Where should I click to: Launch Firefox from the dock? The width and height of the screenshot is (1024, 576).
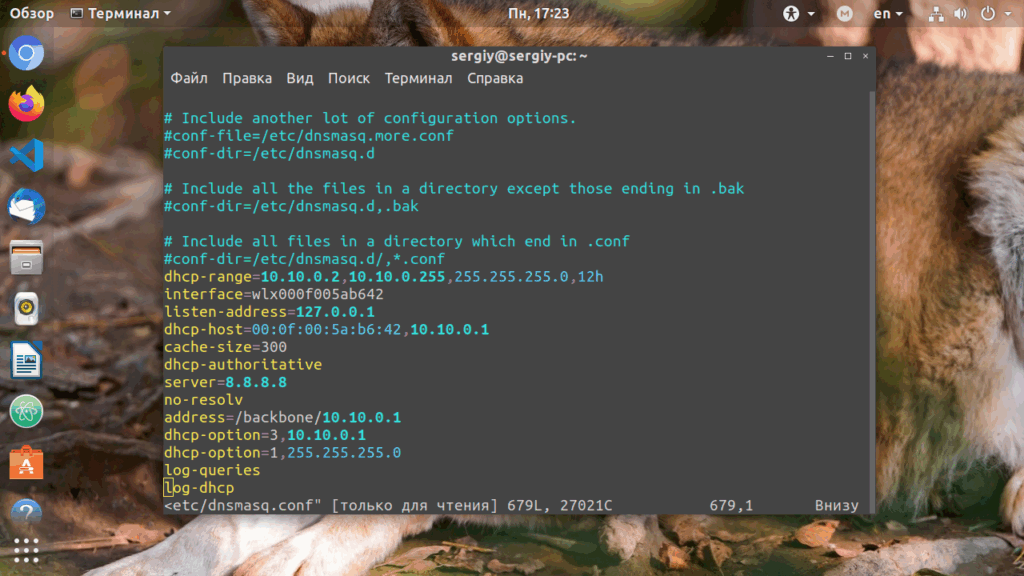point(26,104)
